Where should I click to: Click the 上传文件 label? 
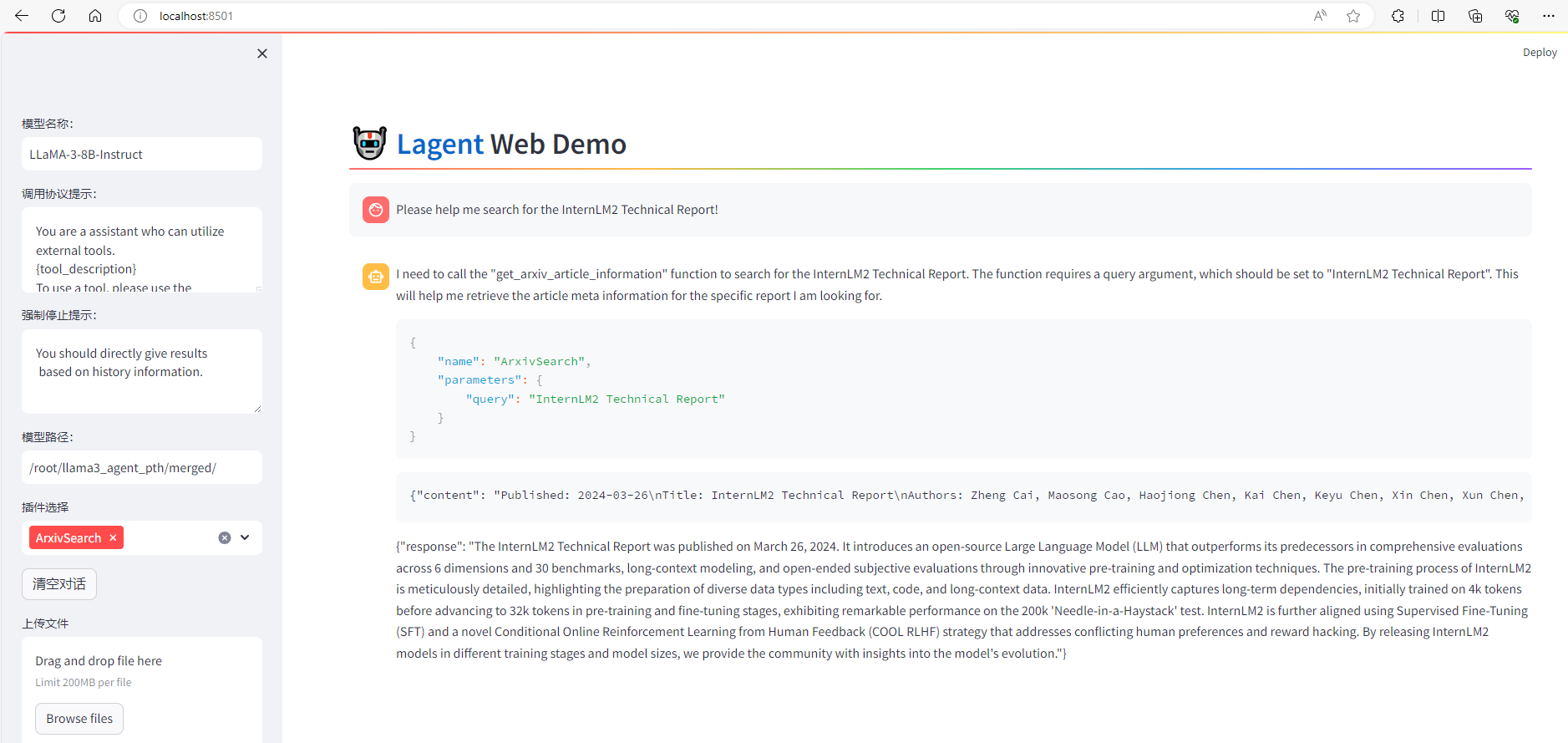(45, 623)
